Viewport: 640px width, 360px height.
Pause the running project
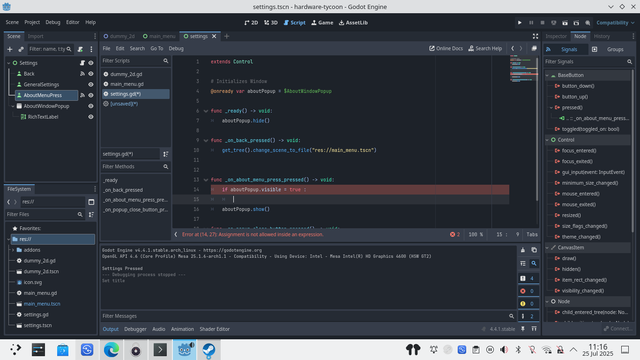tap(531, 23)
